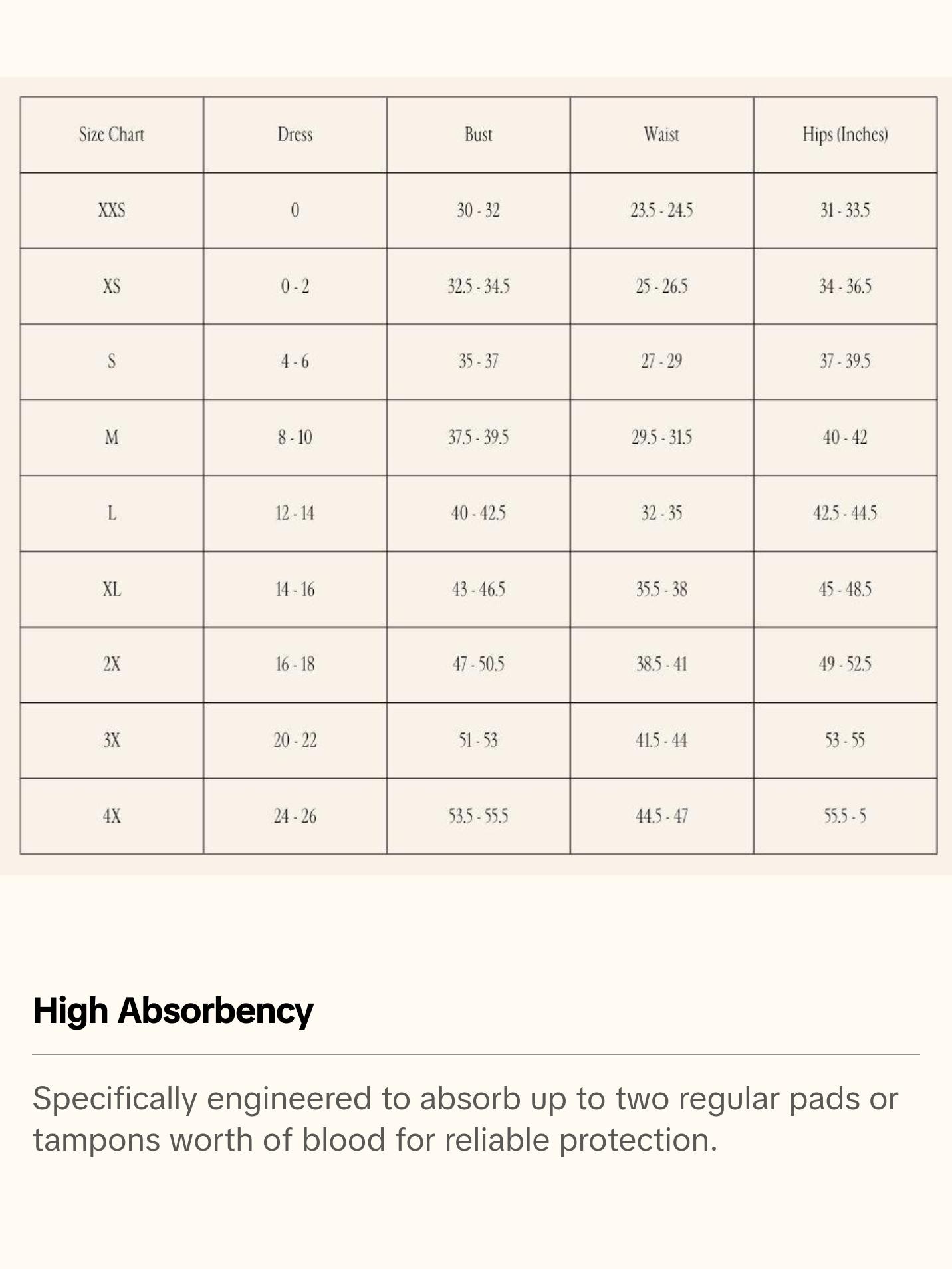Click dress size 12 - 14 cell
The image size is (952, 1269).
pos(295,513)
